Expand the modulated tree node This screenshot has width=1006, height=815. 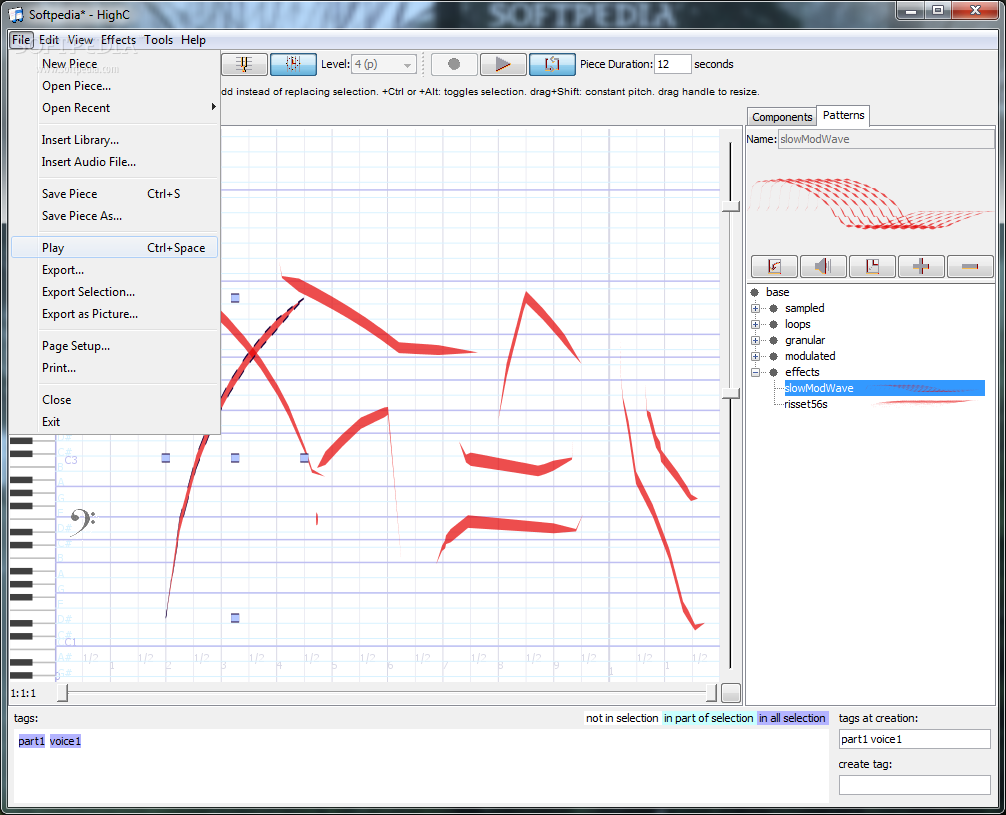755,356
